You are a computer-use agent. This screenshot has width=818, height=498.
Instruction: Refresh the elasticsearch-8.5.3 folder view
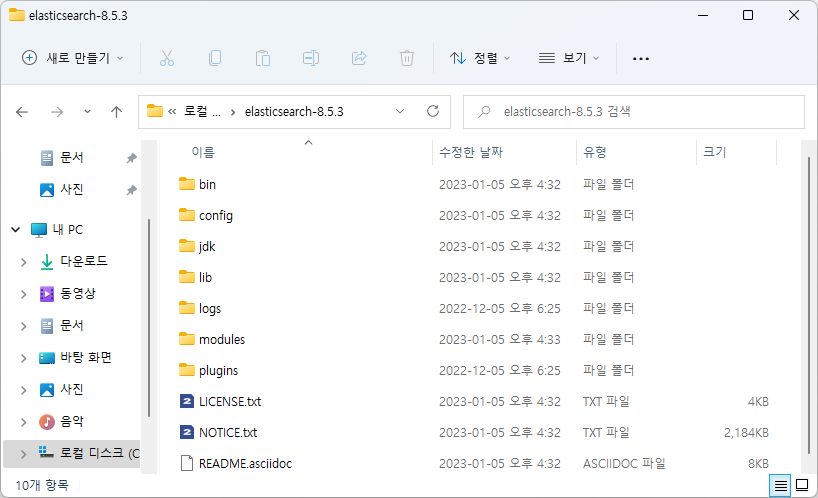point(433,111)
